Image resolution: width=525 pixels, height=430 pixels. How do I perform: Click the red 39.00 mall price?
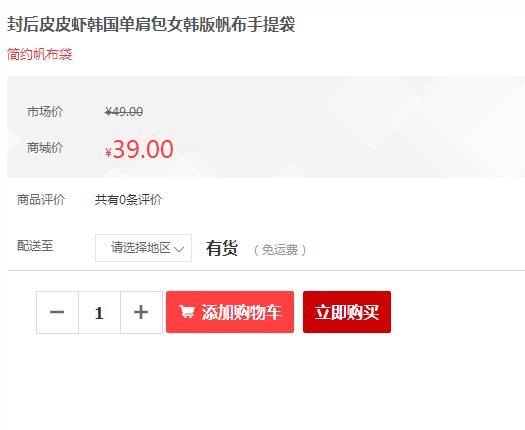(143, 149)
